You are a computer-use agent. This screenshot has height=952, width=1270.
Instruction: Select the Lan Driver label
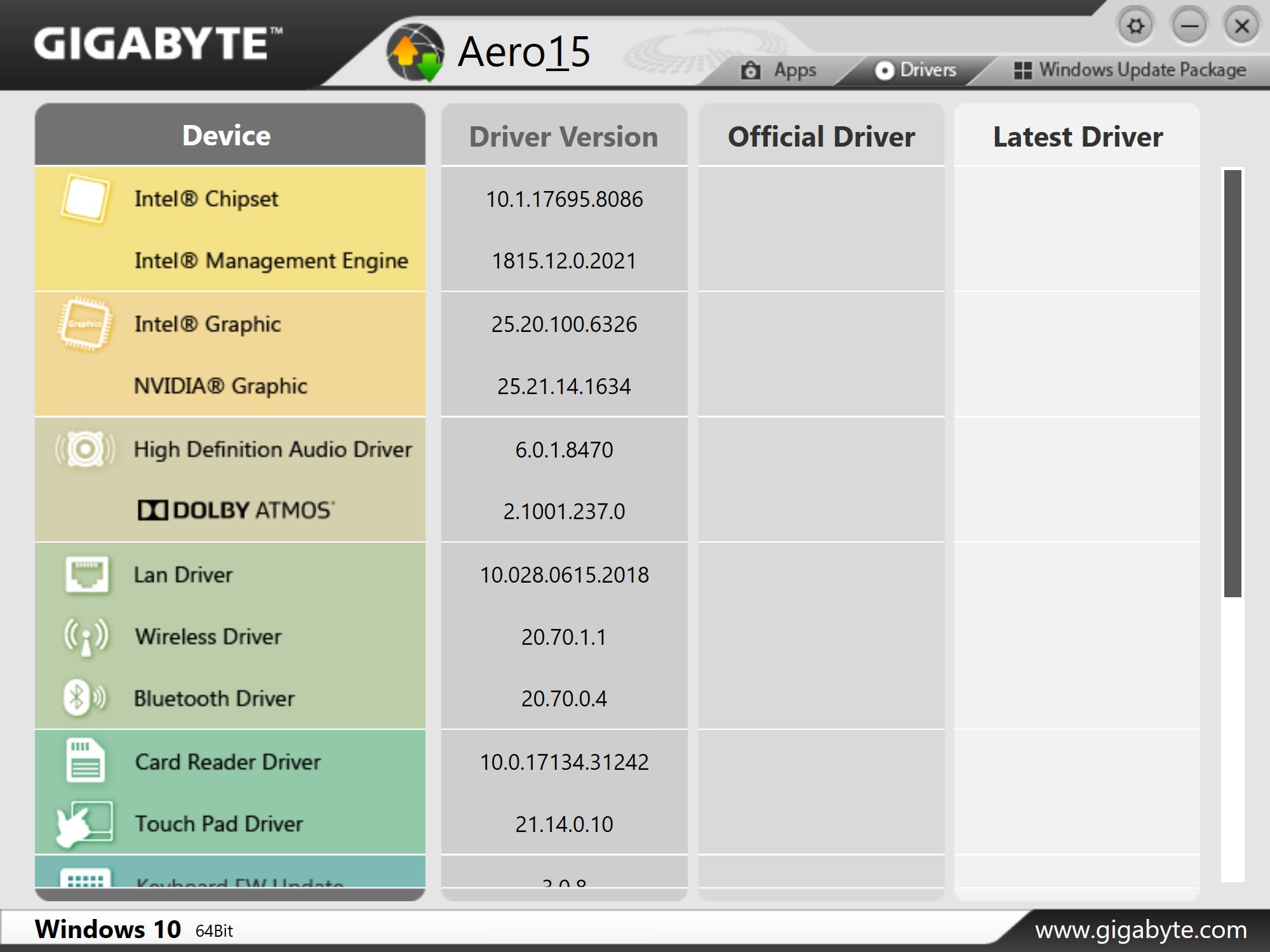click(x=183, y=574)
